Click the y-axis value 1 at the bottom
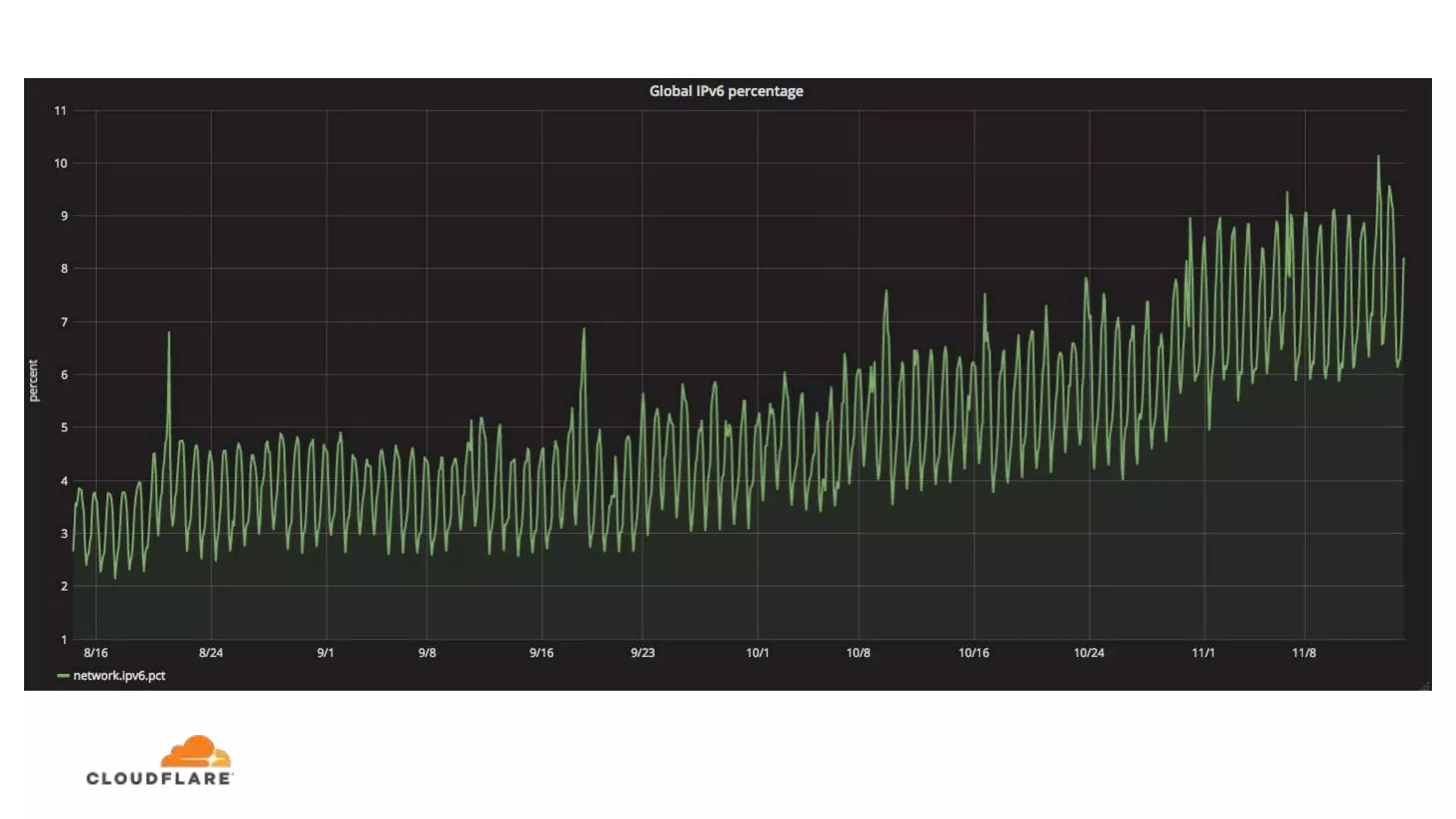 [x=64, y=639]
